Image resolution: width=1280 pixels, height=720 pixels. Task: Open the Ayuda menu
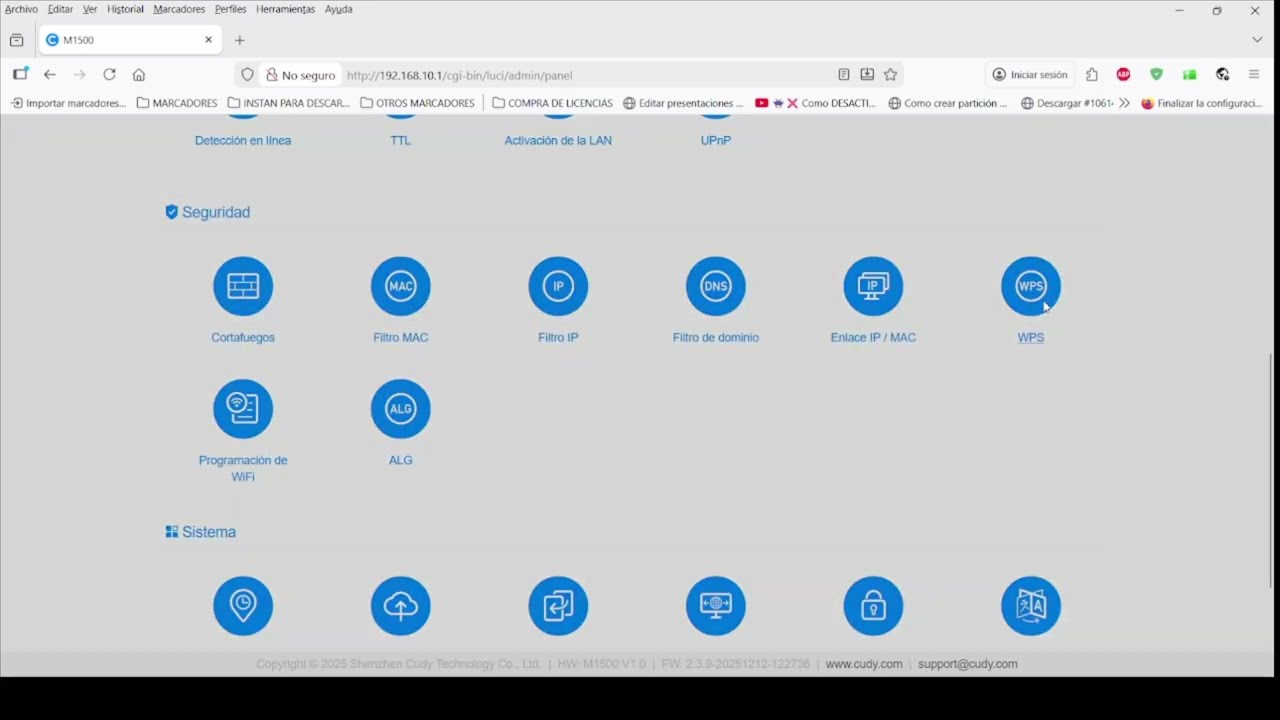click(338, 9)
